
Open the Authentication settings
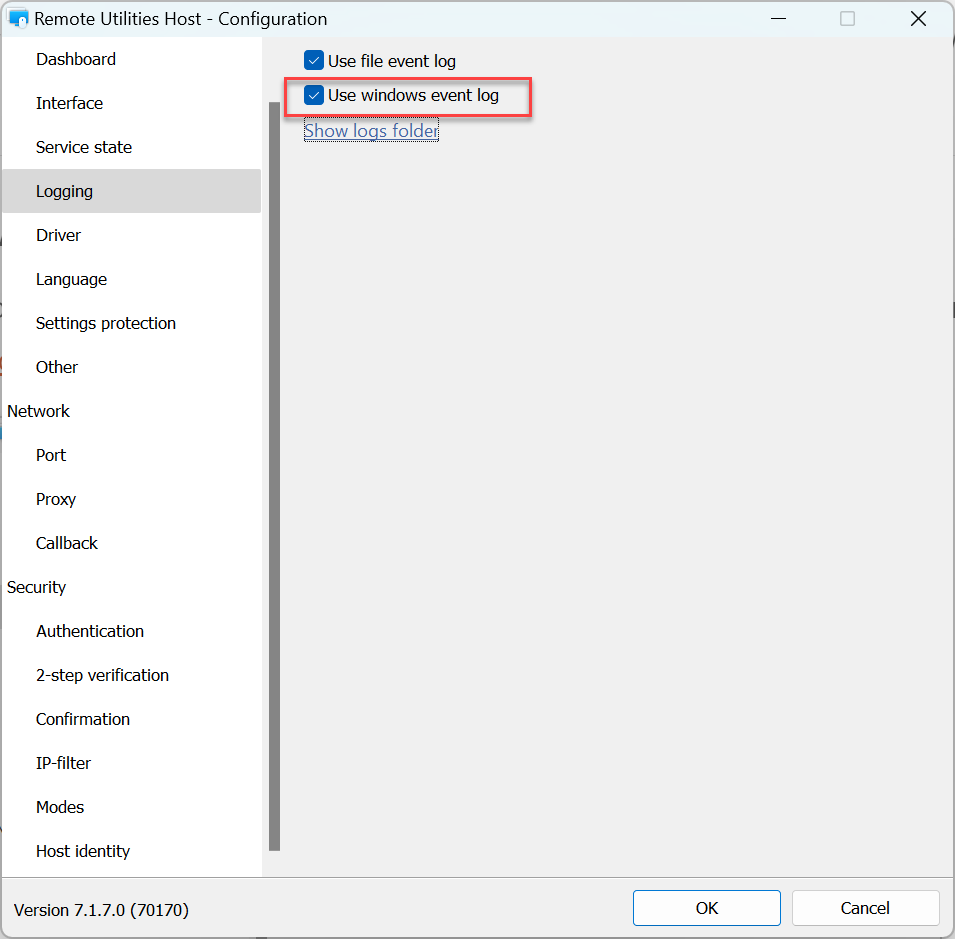coord(132,631)
